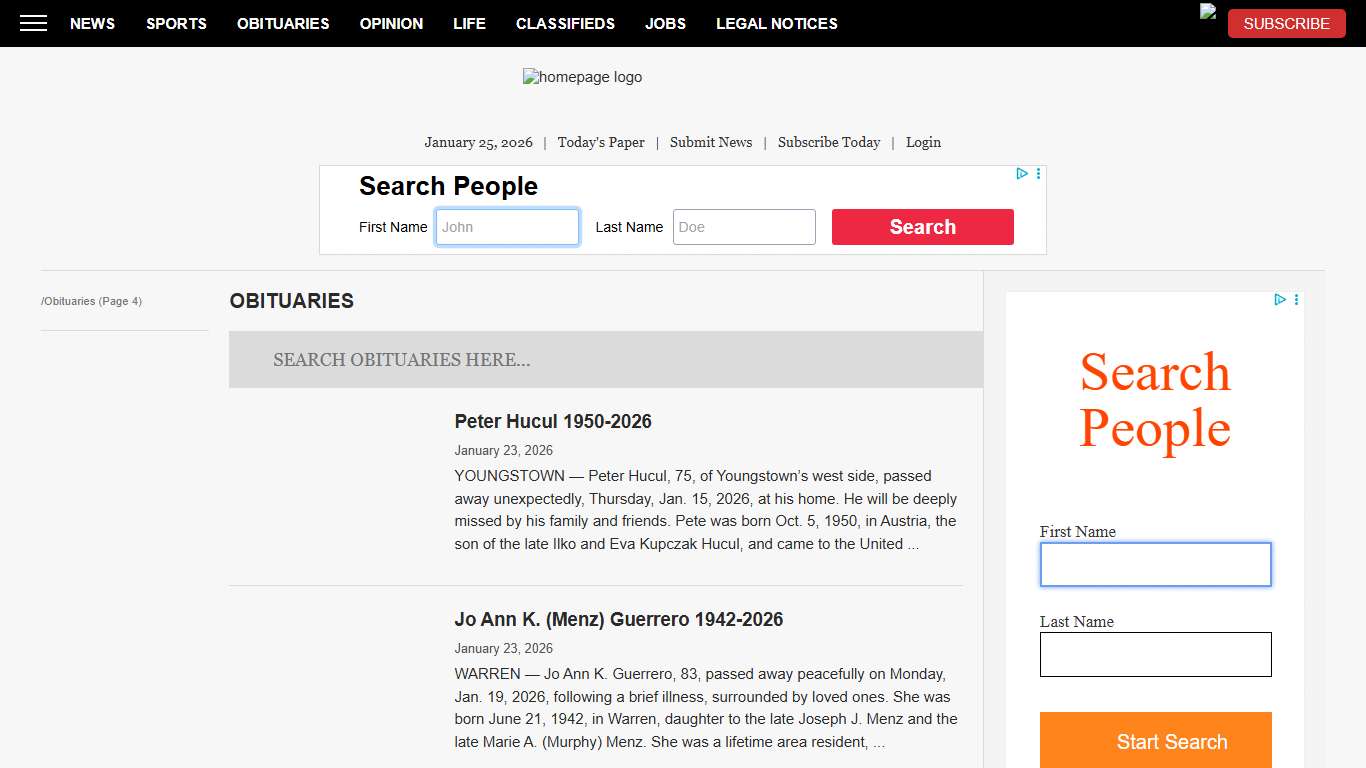This screenshot has height=768, width=1366.
Task: Open the Peter Hucul 1950-2026 obituary
Action: click(x=552, y=421)
